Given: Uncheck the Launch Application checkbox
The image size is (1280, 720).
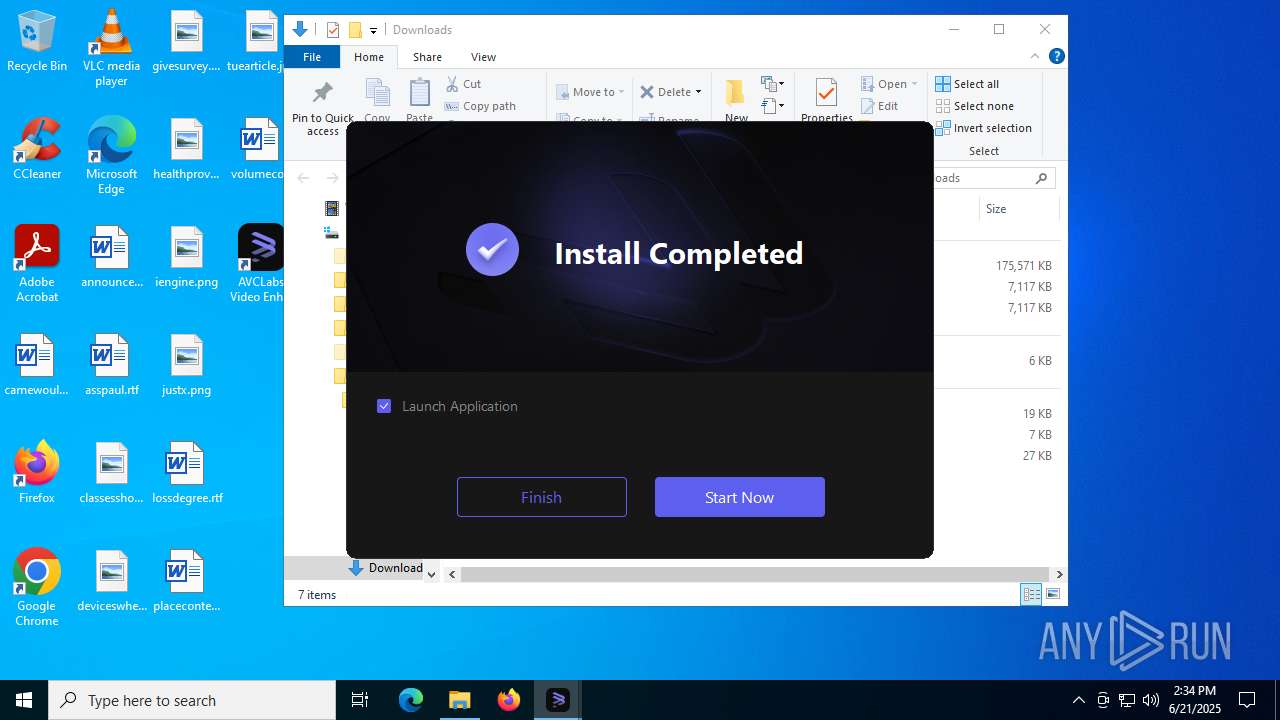Looking at the screenshot, I should click(x=384, y=406).
